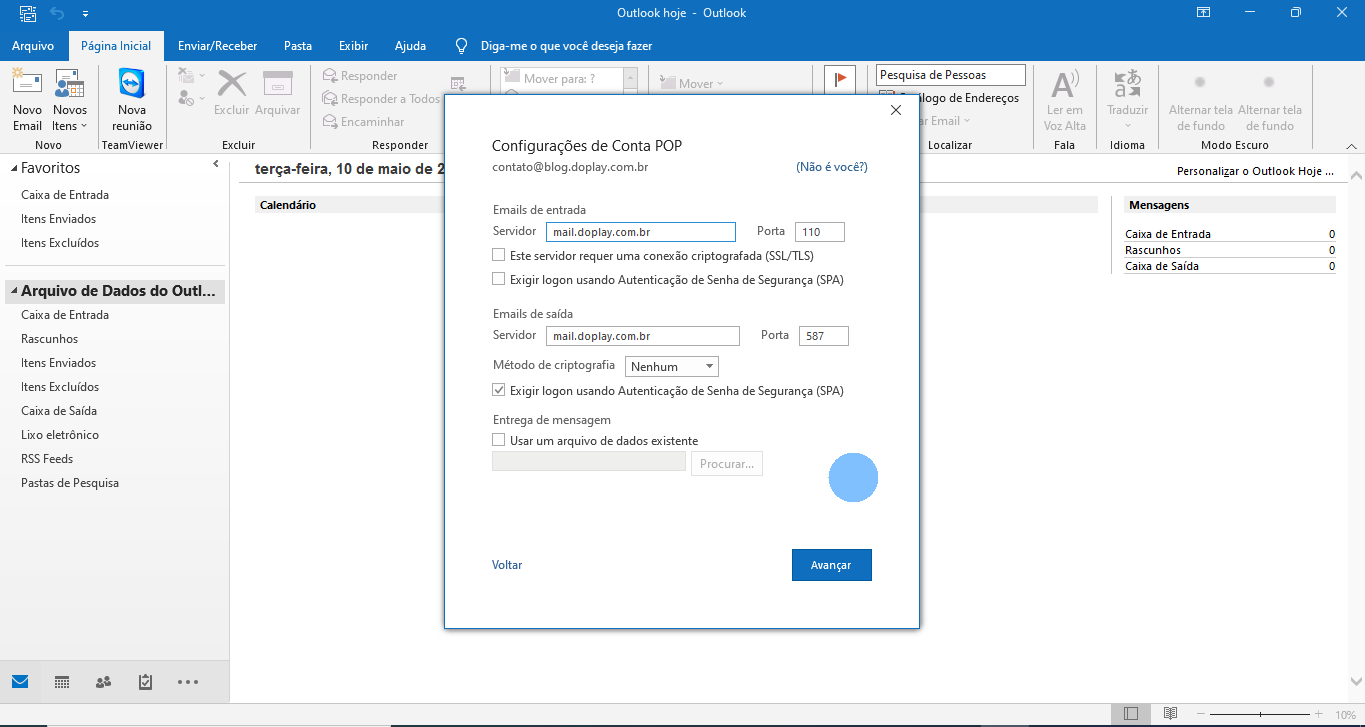This screenshot has height=727, width=1365.
Task: Click the Procurar... button
Action: point(727,463)
